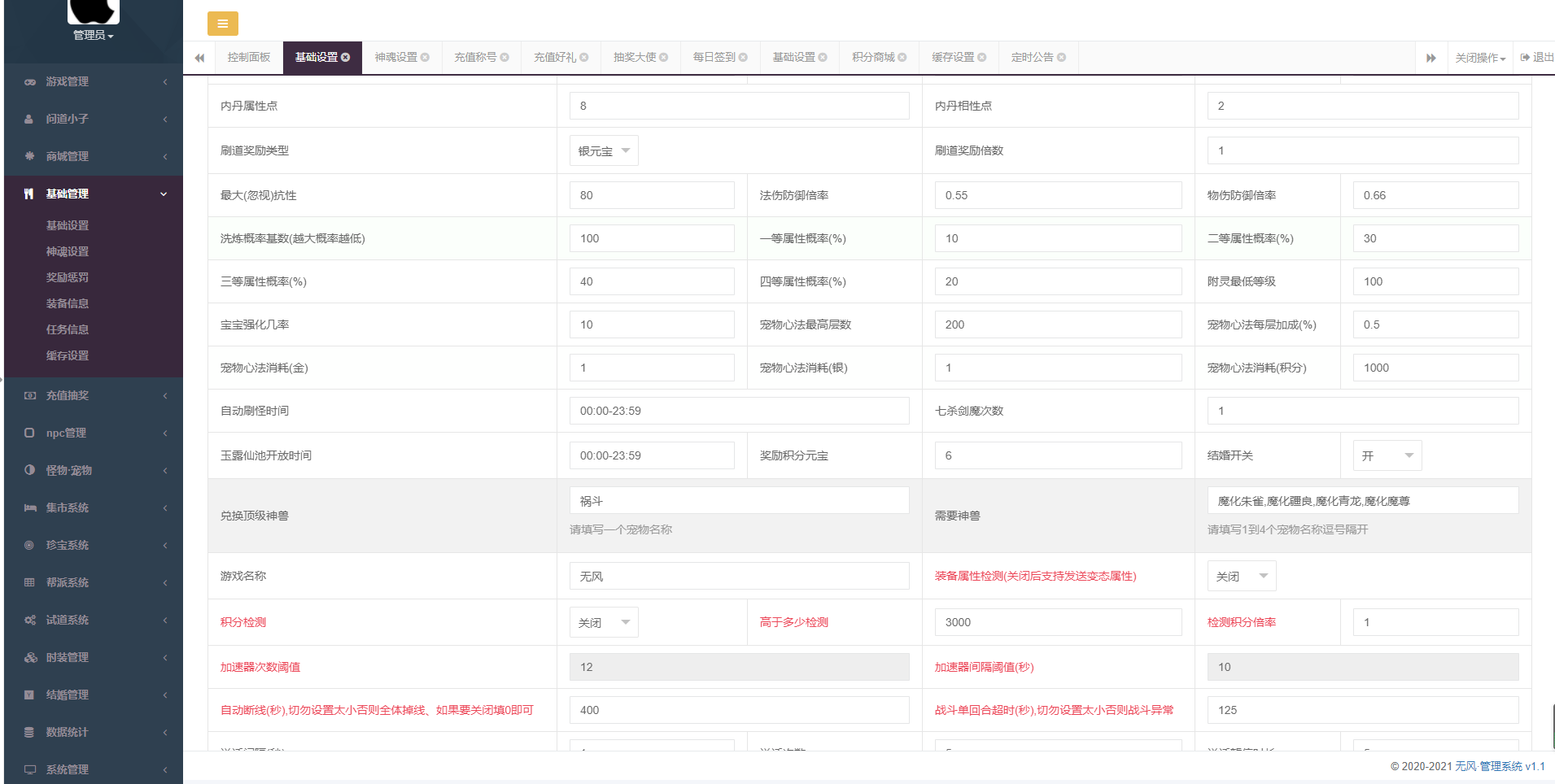1555x784 pixels.
Task: Click the 宠物心法消耗(积分) input showing 1000
Action: (x=1436, y=368)
